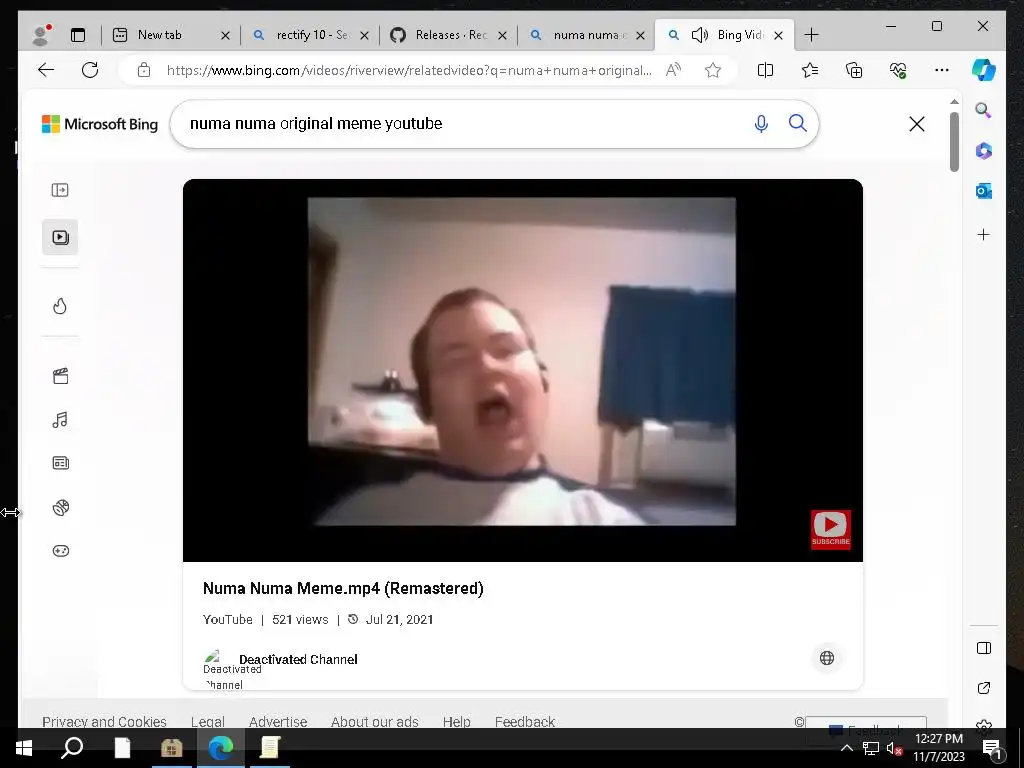Customize sidebar plus button

984,234
